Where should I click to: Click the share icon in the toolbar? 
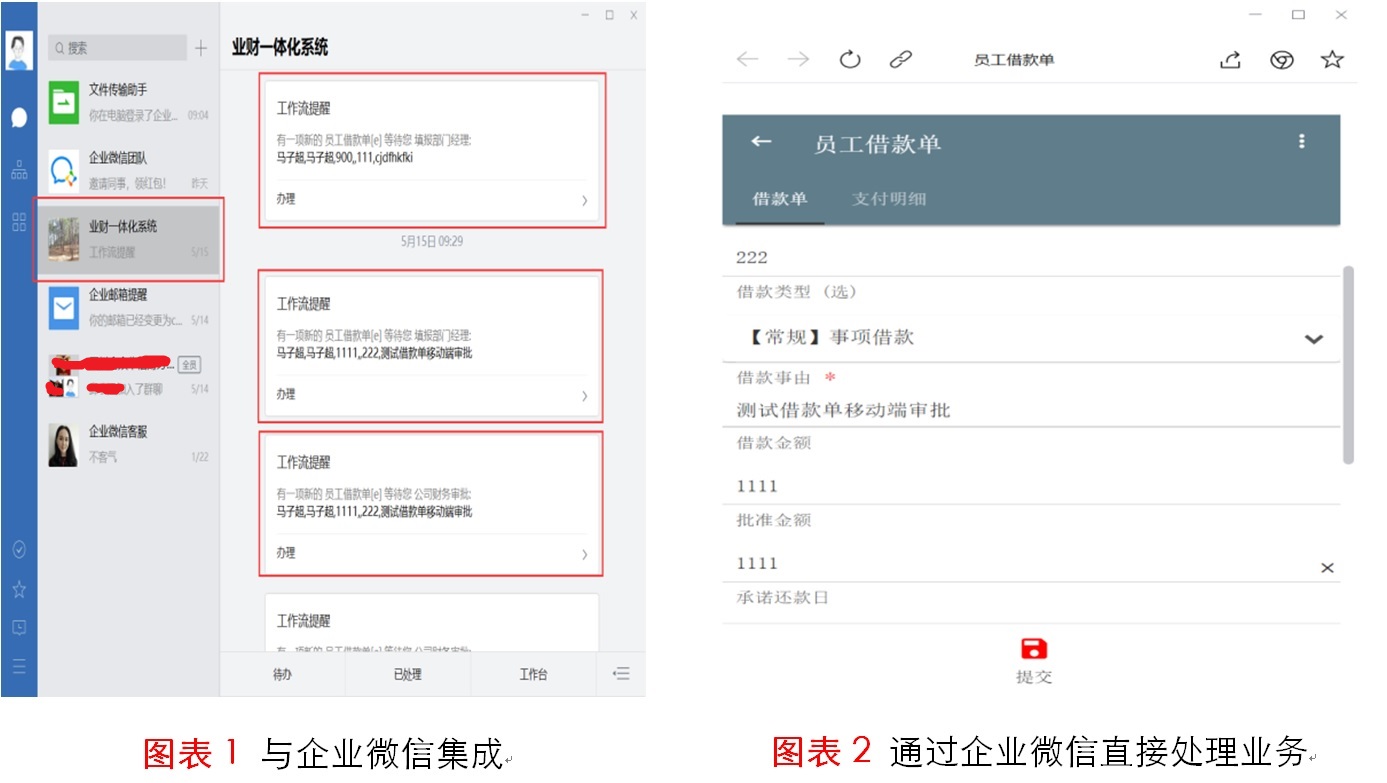click(1230, 60)
